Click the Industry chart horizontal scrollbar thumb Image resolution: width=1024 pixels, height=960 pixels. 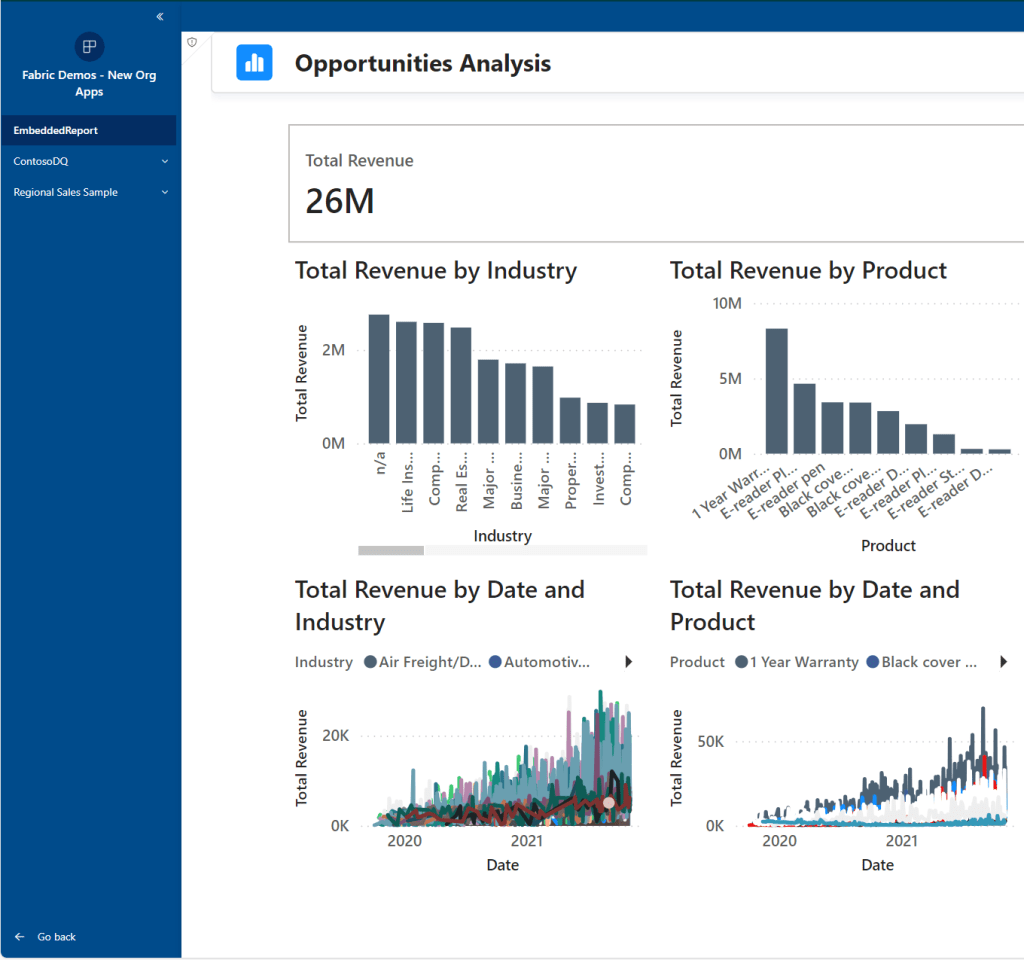(x=391, y=550)
